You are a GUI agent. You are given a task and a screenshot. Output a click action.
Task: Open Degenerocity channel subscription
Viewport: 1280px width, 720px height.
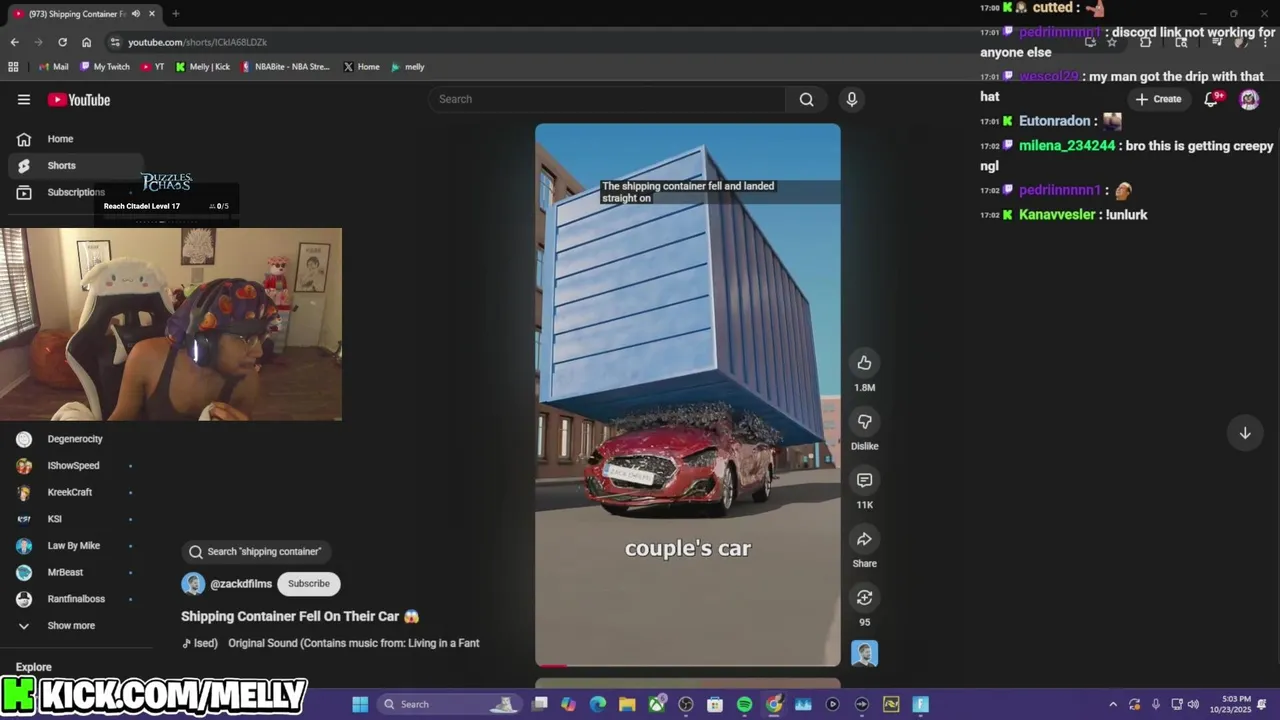[76, 439]
